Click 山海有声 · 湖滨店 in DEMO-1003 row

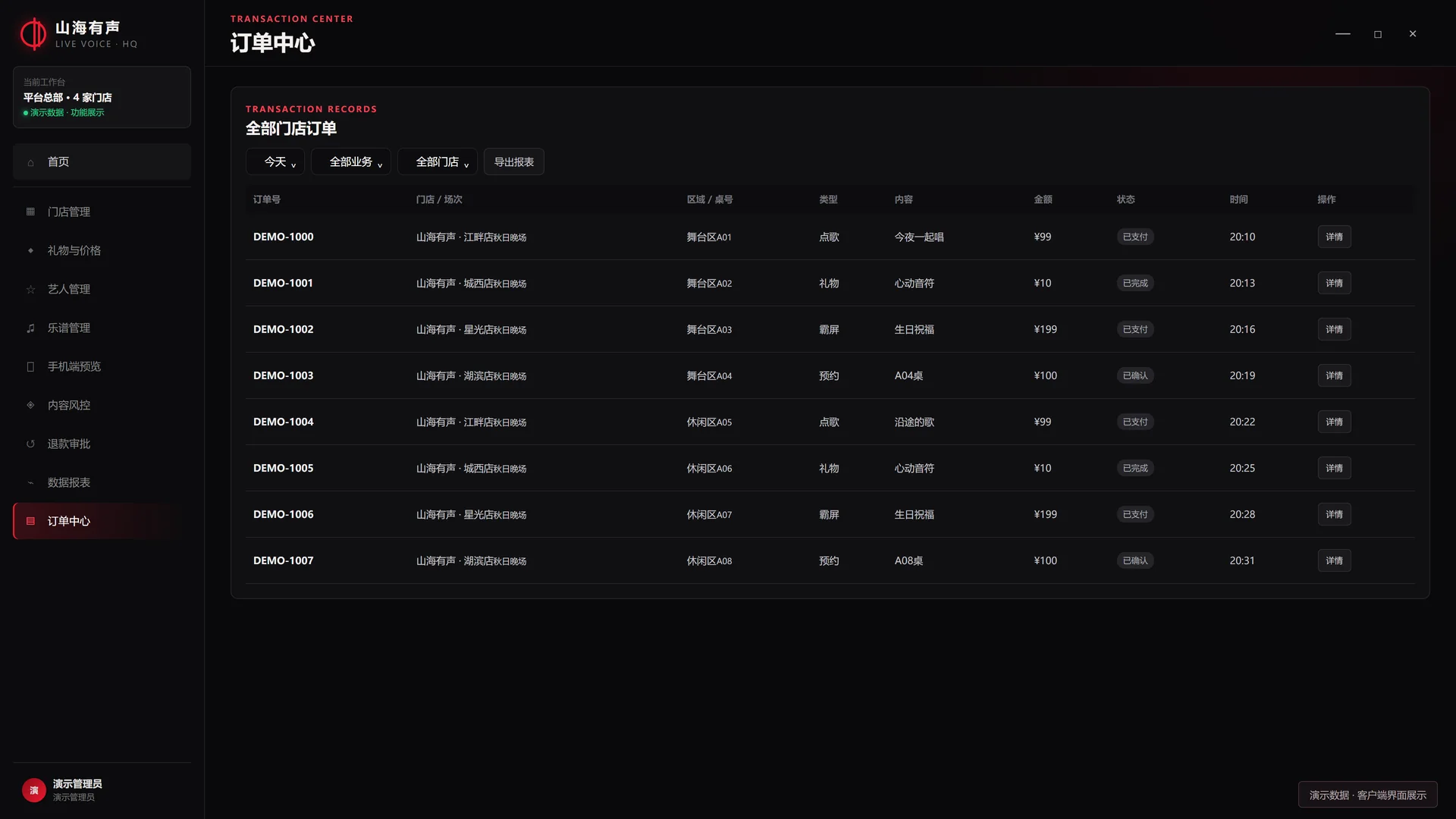point(454,375)
